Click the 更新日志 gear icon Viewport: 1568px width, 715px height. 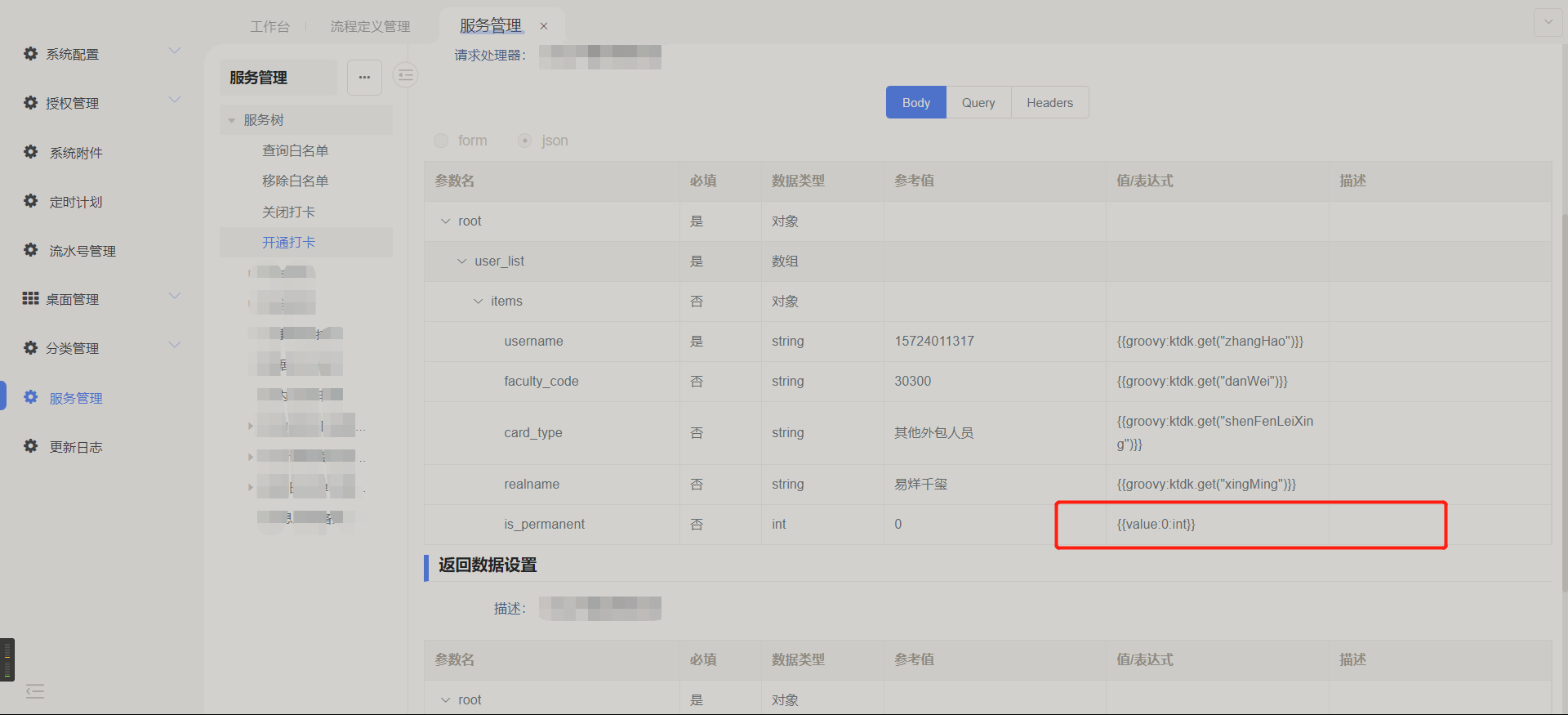click(x=31, y=446)
